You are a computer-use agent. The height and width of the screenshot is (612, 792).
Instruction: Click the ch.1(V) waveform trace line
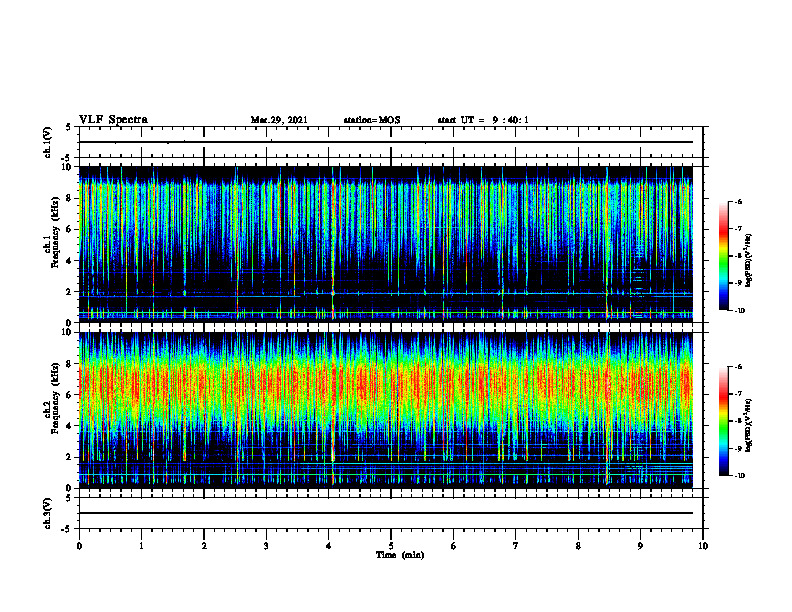click(386, 142)
